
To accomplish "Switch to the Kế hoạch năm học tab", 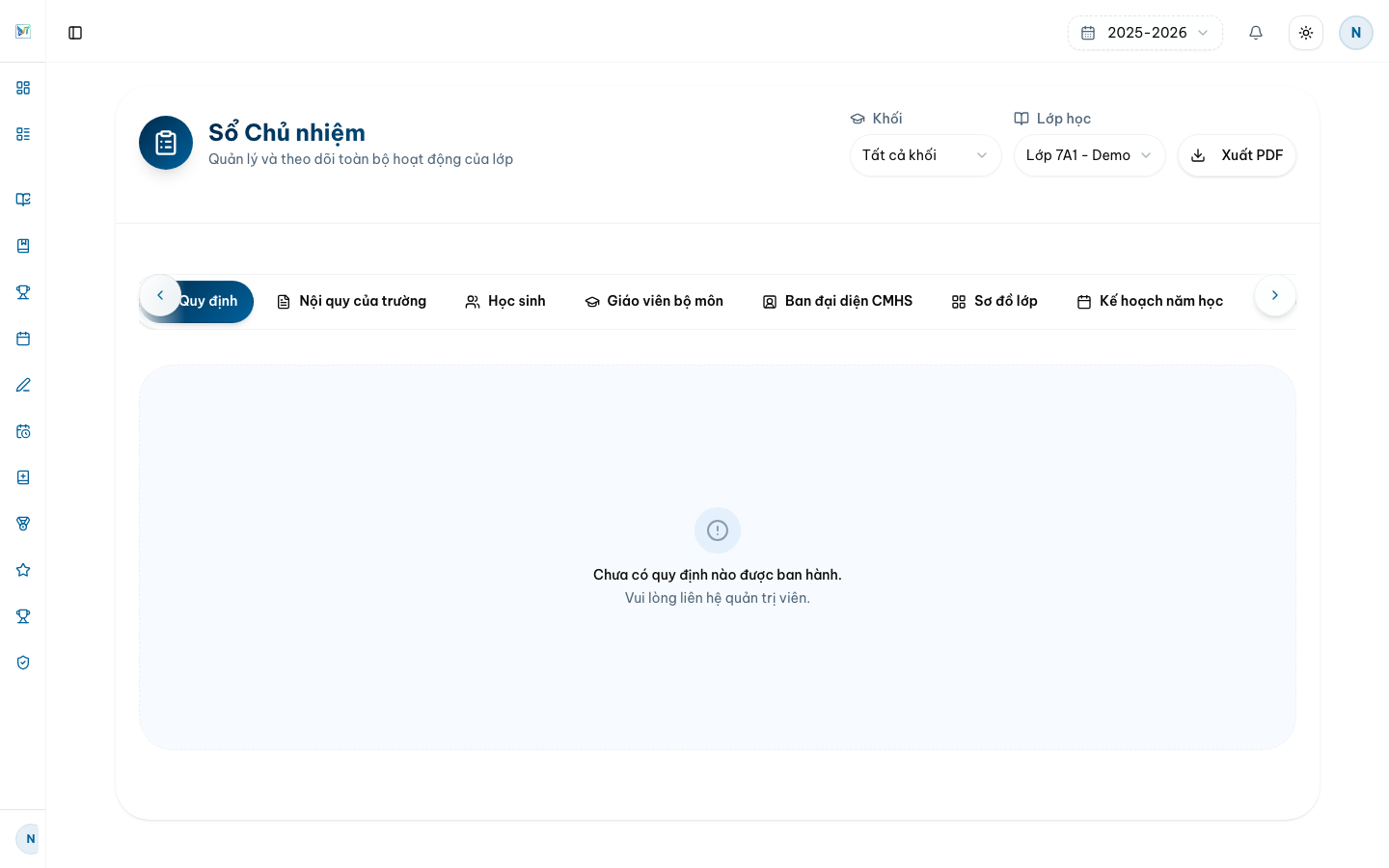I will click(x=1150, y=302).
